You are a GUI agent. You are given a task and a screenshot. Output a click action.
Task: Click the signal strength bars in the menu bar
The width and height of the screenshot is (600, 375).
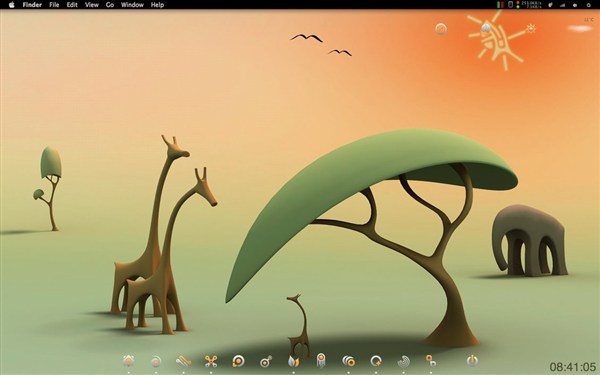pyautogui.click(x=562, y=5)
